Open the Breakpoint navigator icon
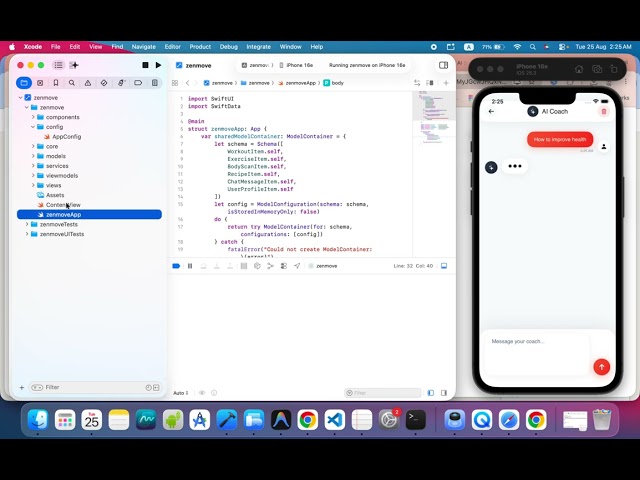640x480 pixels. click(x=138, y=83)
